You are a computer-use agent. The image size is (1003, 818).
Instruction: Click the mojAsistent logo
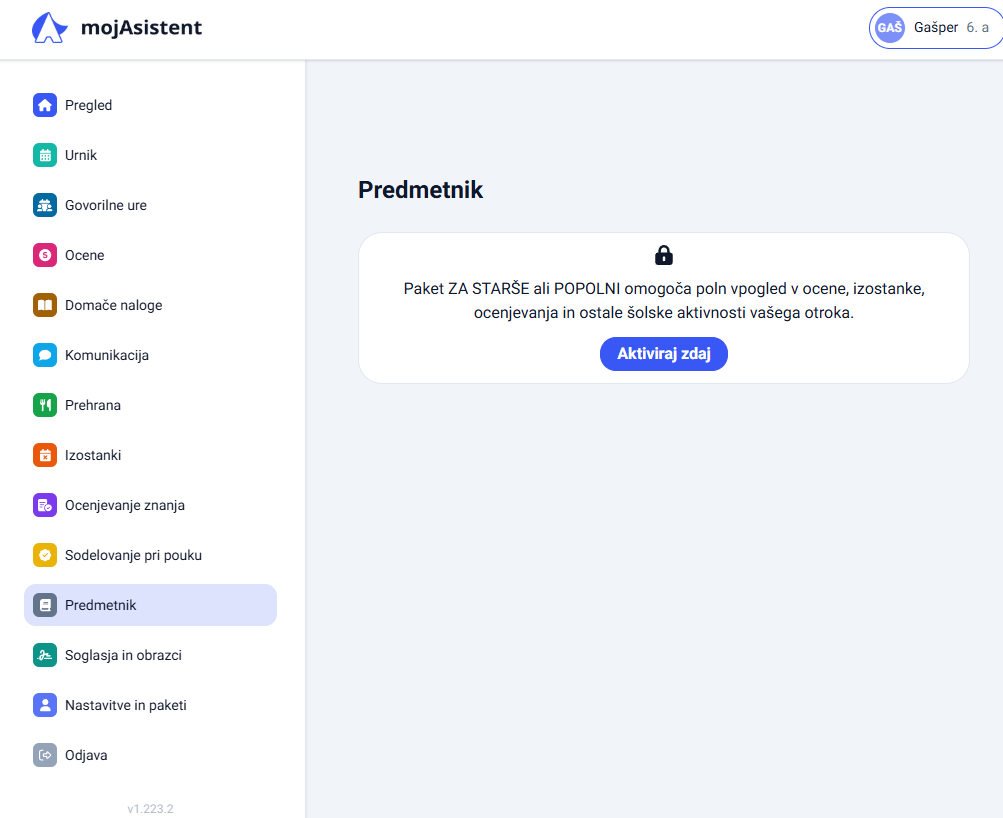point(117,28)
